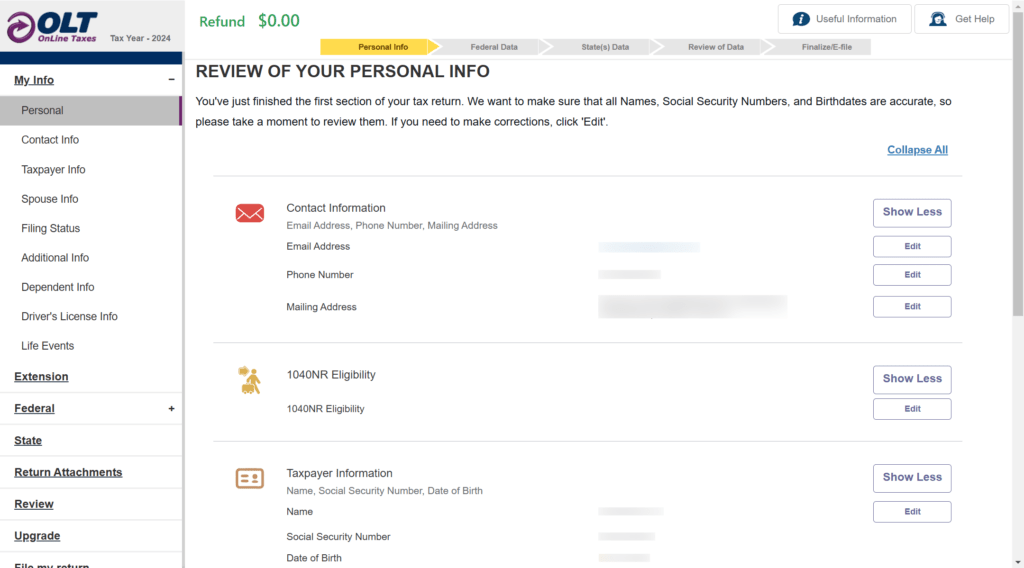Go to the Federal Data step tab

tap(494, 47)
